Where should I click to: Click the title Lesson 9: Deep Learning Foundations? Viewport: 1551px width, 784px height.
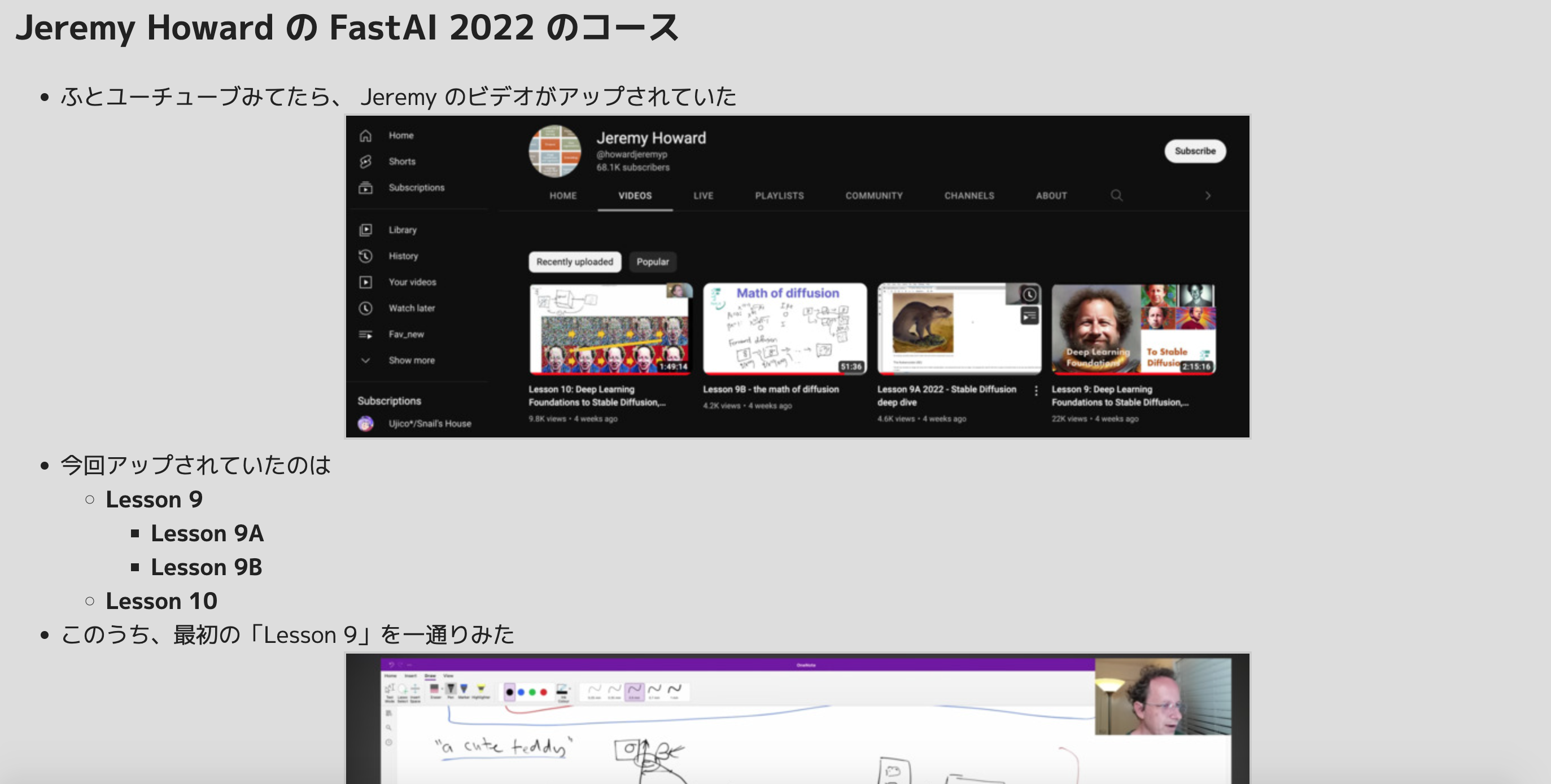coord(1120,396)
